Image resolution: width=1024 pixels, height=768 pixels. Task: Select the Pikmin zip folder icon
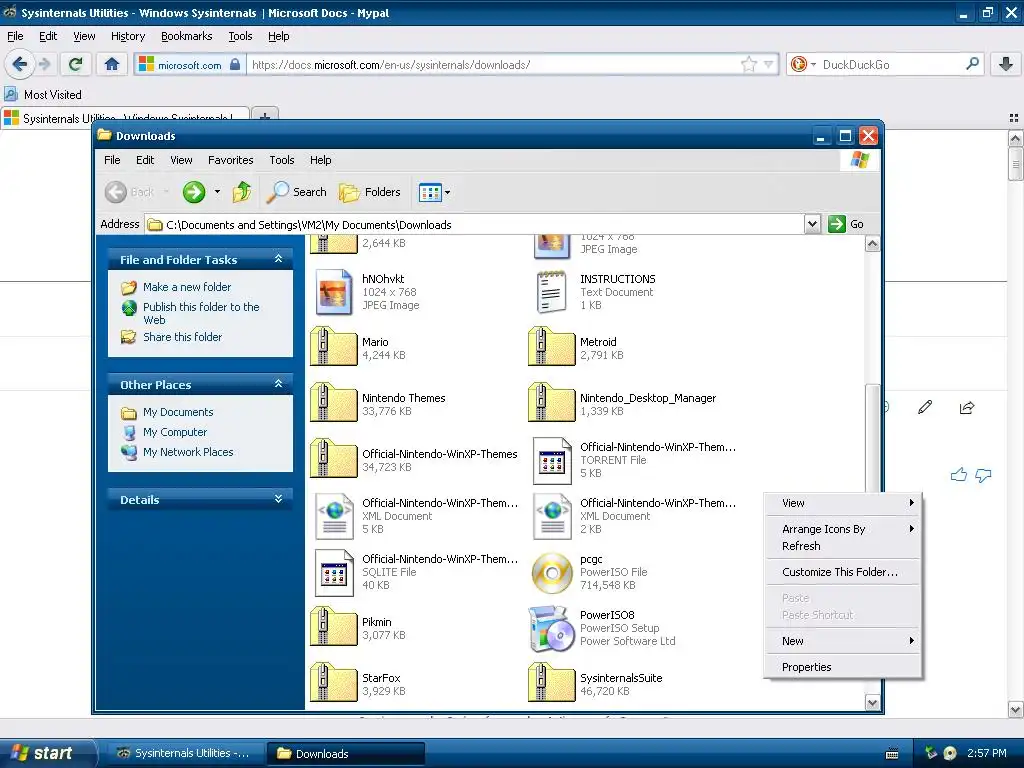click(x=333, y=626)
